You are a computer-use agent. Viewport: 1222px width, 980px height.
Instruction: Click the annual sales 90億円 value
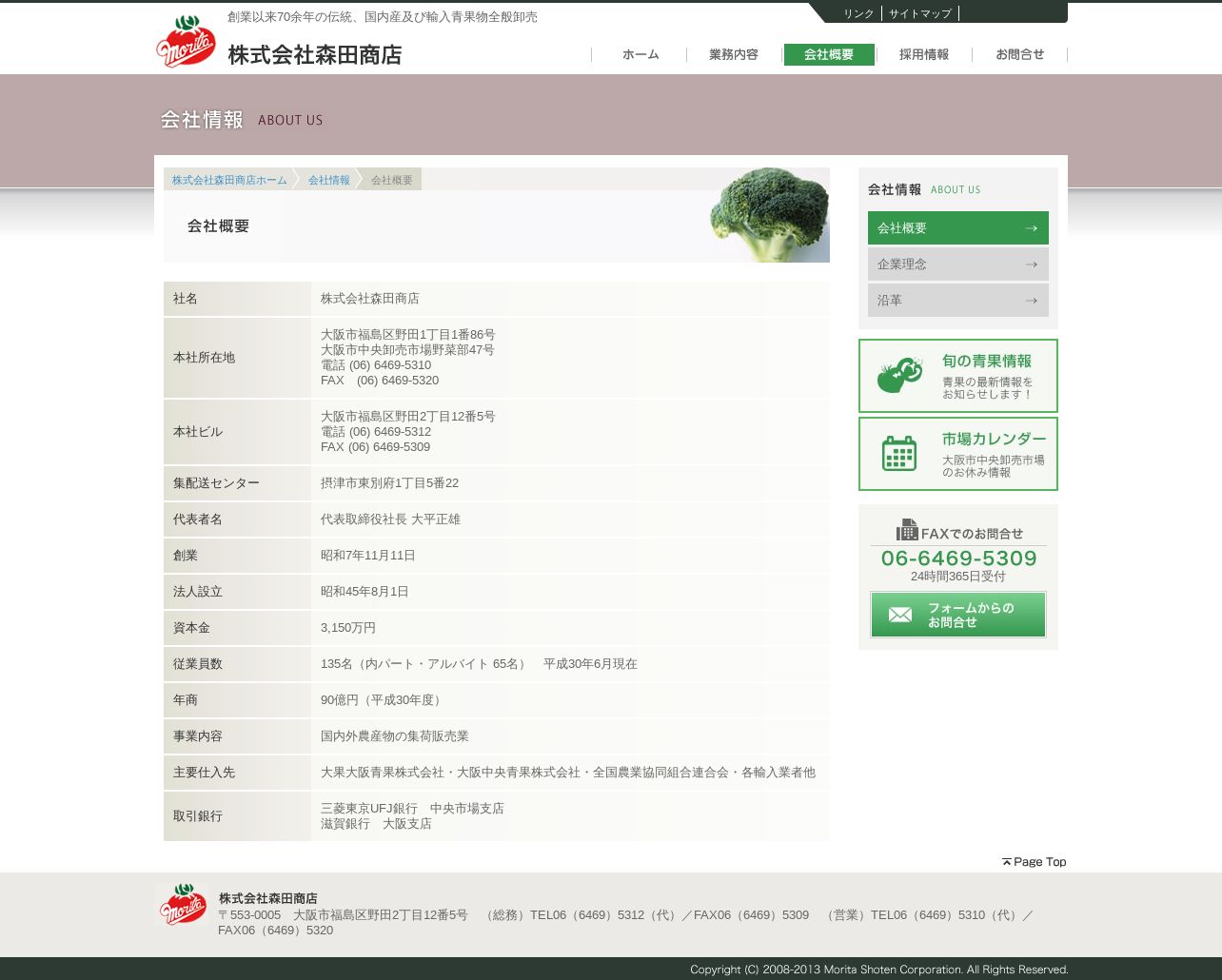click(x=382, y=700)
